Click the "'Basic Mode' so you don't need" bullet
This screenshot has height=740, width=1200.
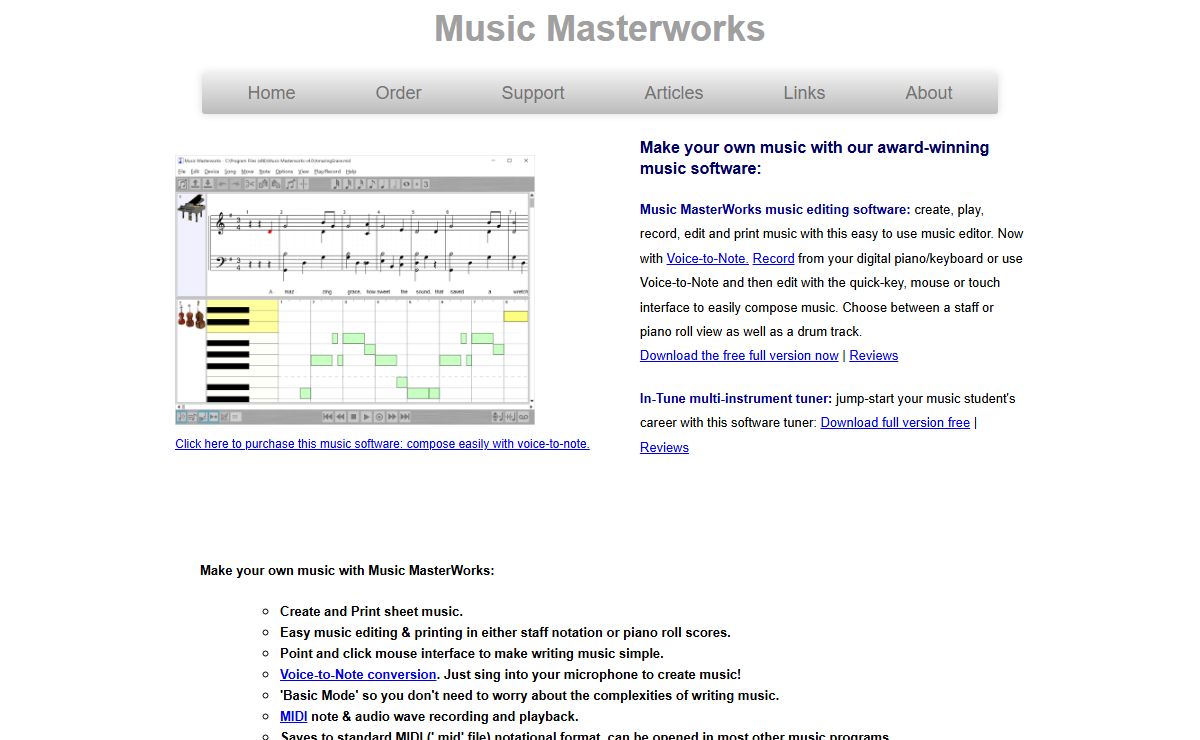point(529,695)
